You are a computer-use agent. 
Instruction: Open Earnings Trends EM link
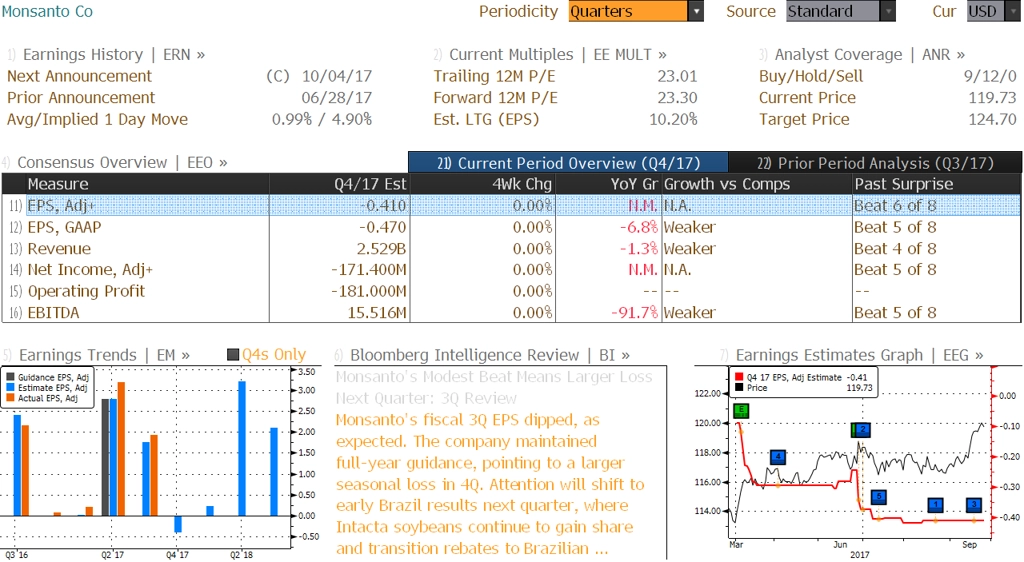(x=104, y=355)
